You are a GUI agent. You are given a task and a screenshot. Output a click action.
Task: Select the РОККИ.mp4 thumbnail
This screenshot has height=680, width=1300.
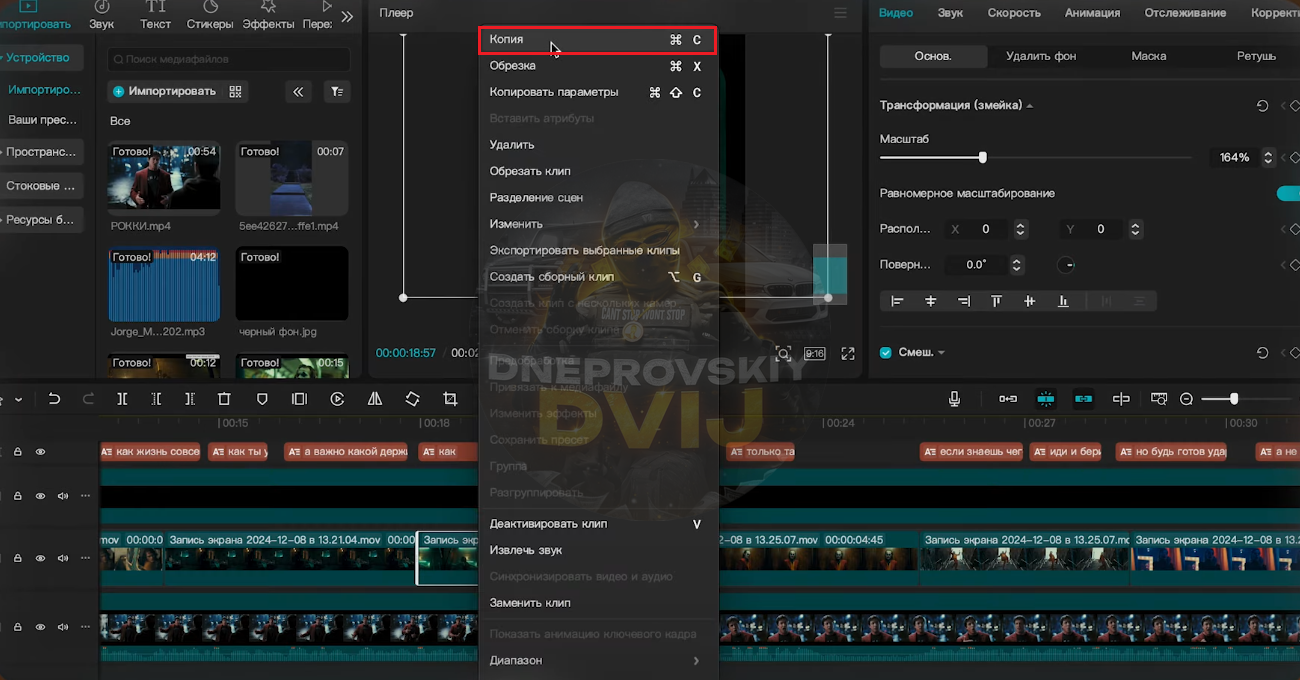[164, 177]
